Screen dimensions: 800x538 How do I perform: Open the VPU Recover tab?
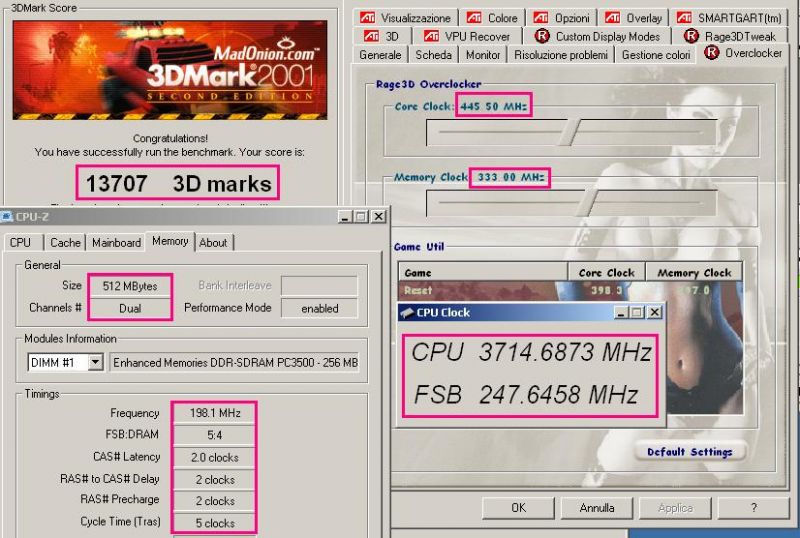tap(467, 36)
